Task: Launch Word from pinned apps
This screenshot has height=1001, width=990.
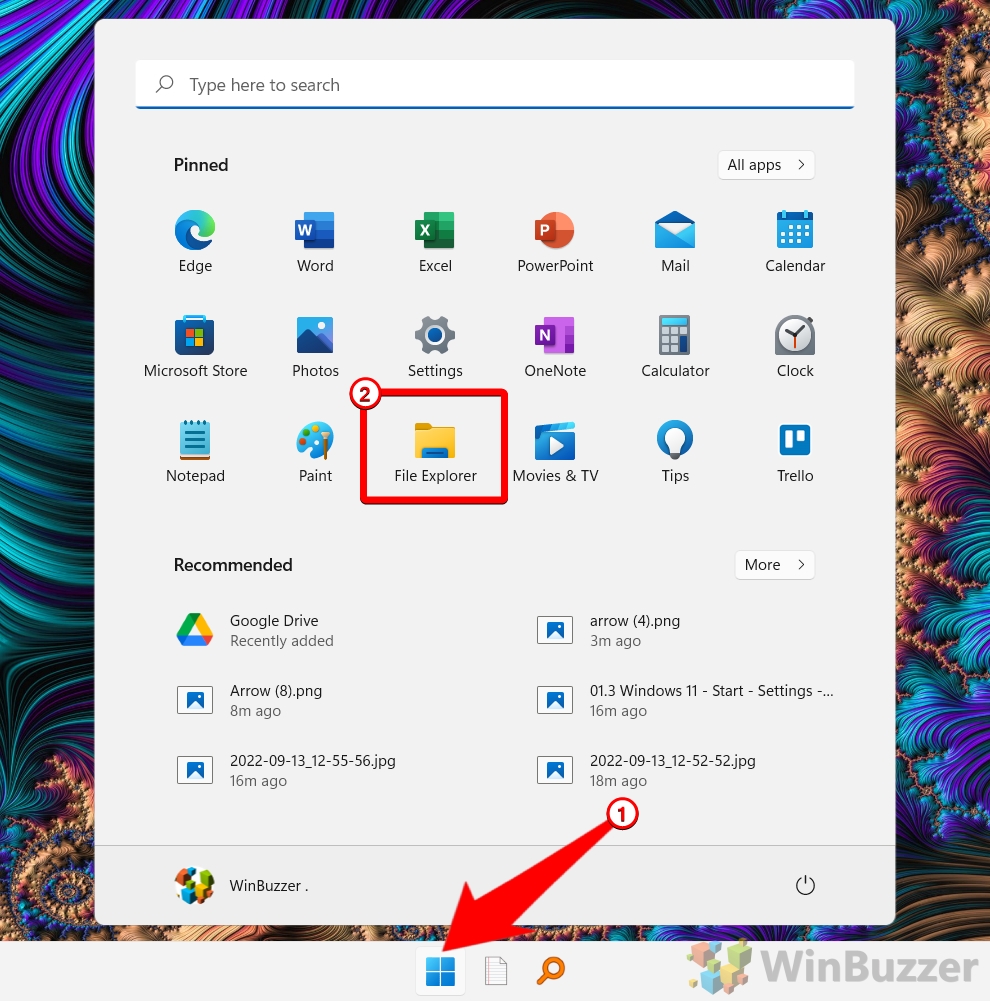Action: pyautogui.click(x=315, y=241)
